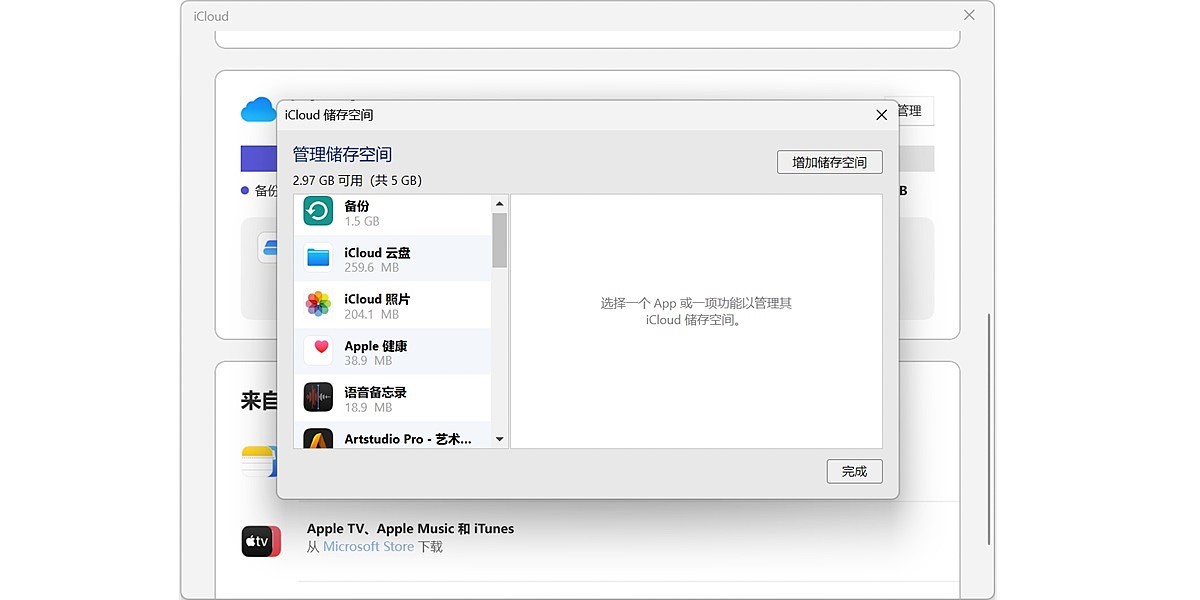Close the iCloud 储存空间 dialog

tap(881, 115)
